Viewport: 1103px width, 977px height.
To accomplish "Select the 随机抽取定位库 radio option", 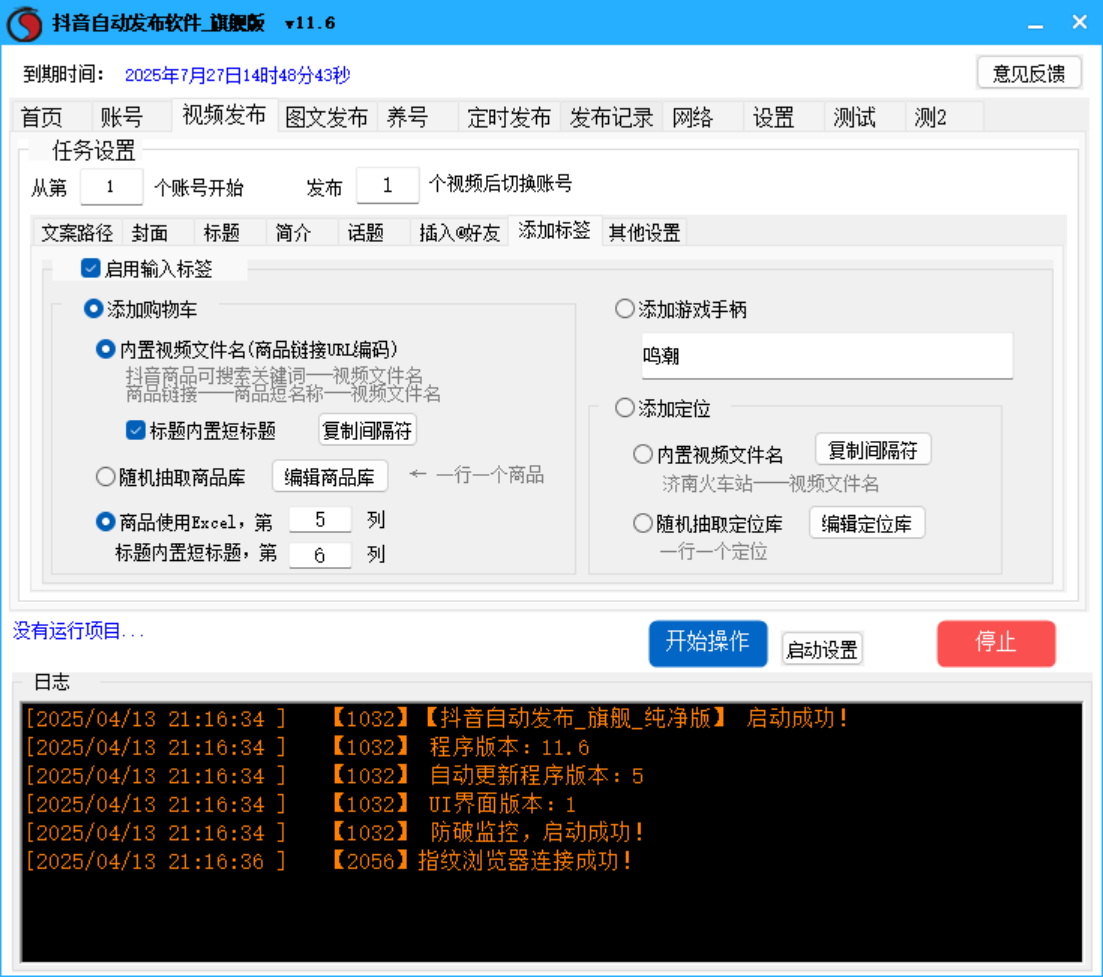I will [x=643, y=523].
